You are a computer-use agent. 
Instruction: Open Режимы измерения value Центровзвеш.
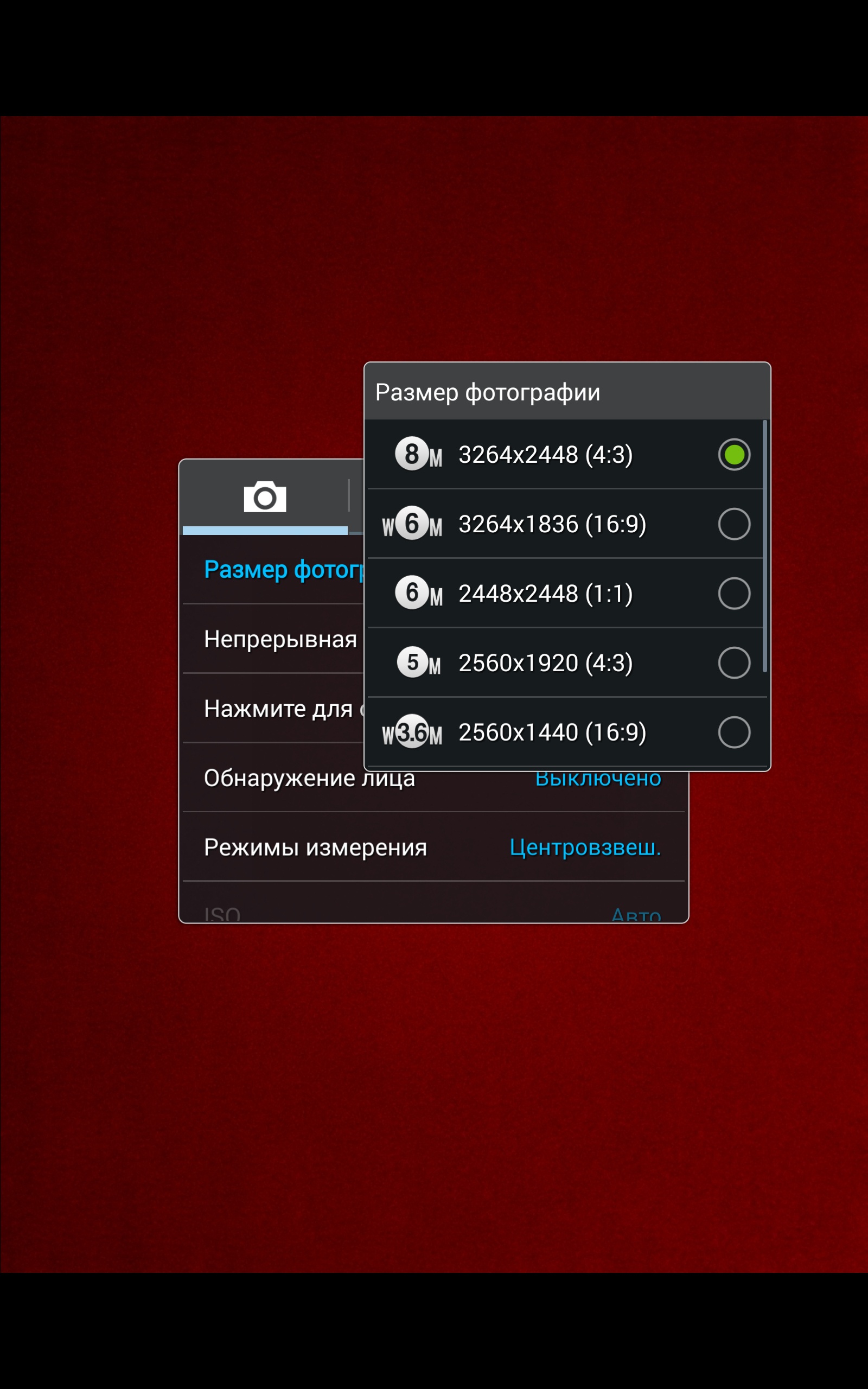click(585, 847)
